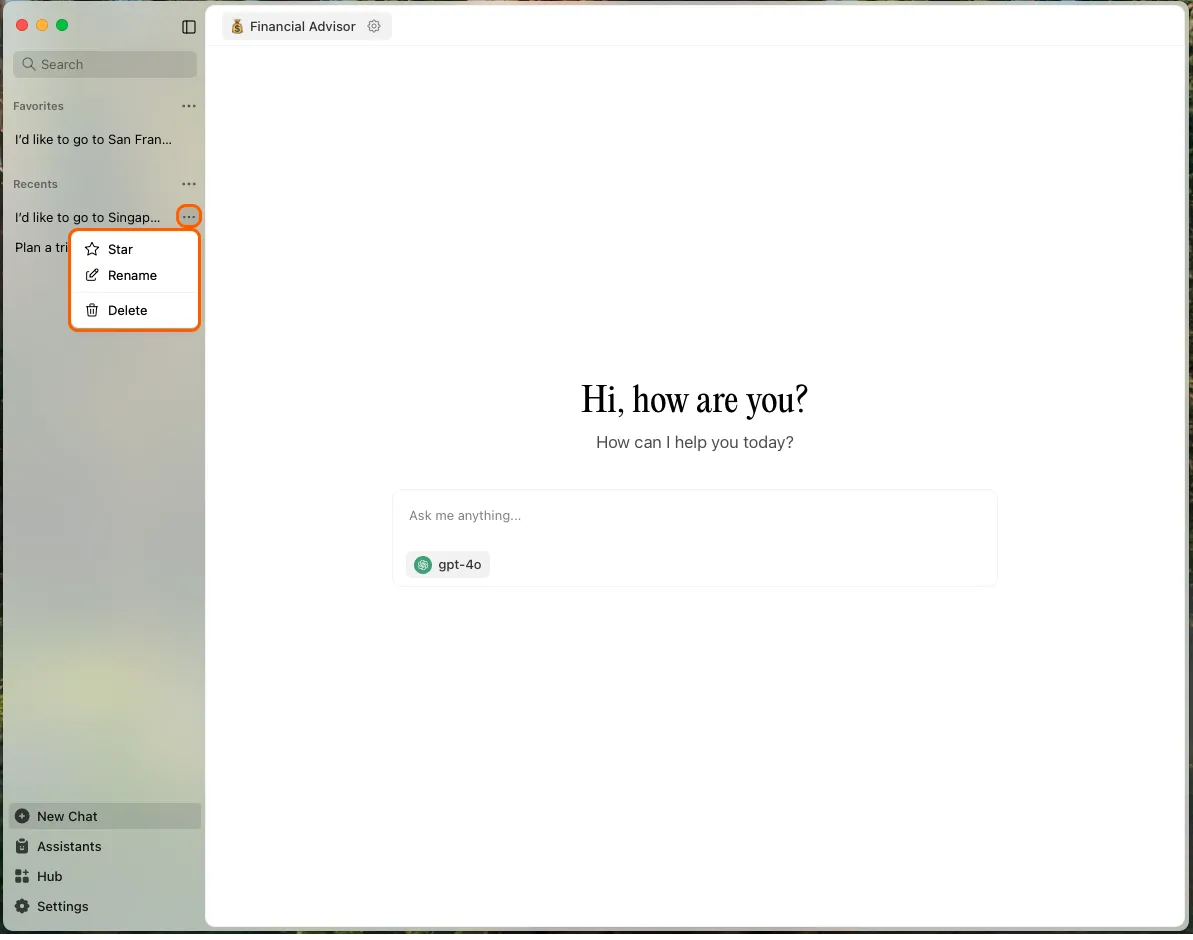Open the San Francisco favorite conversation
The width and height of the screenshot is (1193, 940).
coord(93,139)
